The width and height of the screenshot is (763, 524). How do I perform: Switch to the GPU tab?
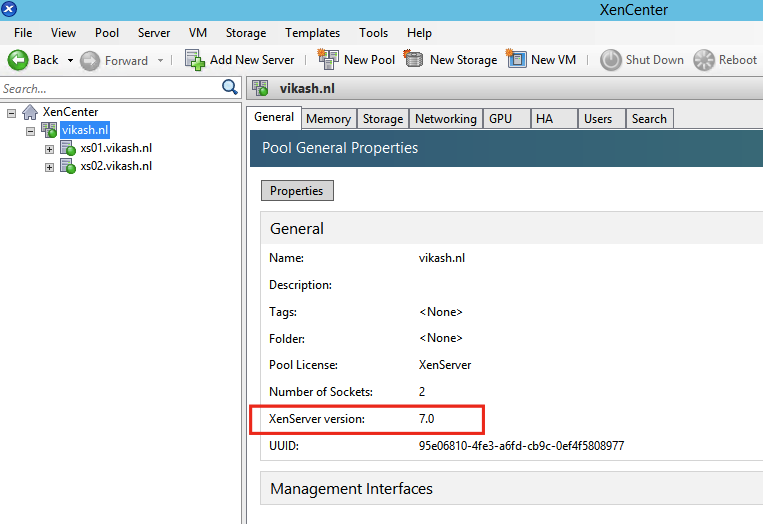pyautogui.click(x=506, y=119)
